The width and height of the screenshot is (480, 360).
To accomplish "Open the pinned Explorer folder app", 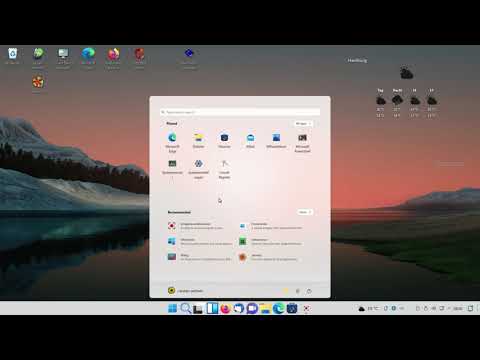I will [x=198, y=140].
